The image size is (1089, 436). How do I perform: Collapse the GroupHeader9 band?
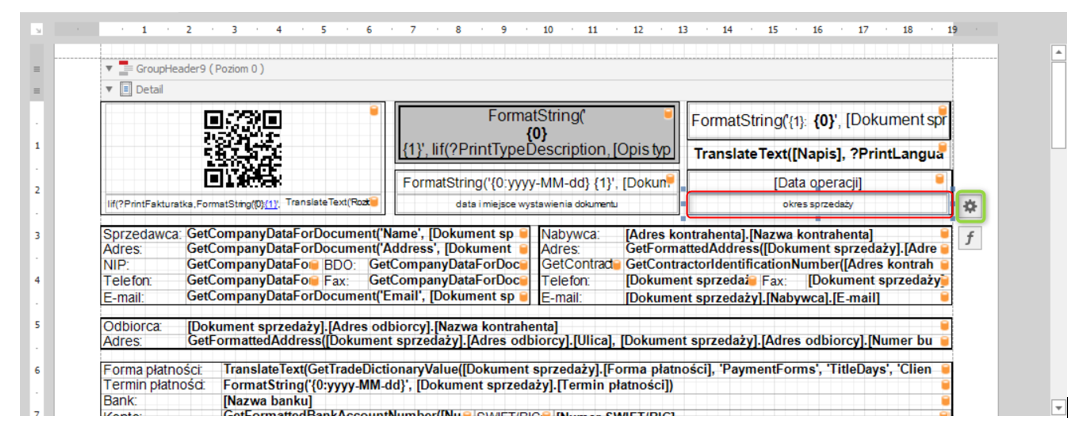109,69
